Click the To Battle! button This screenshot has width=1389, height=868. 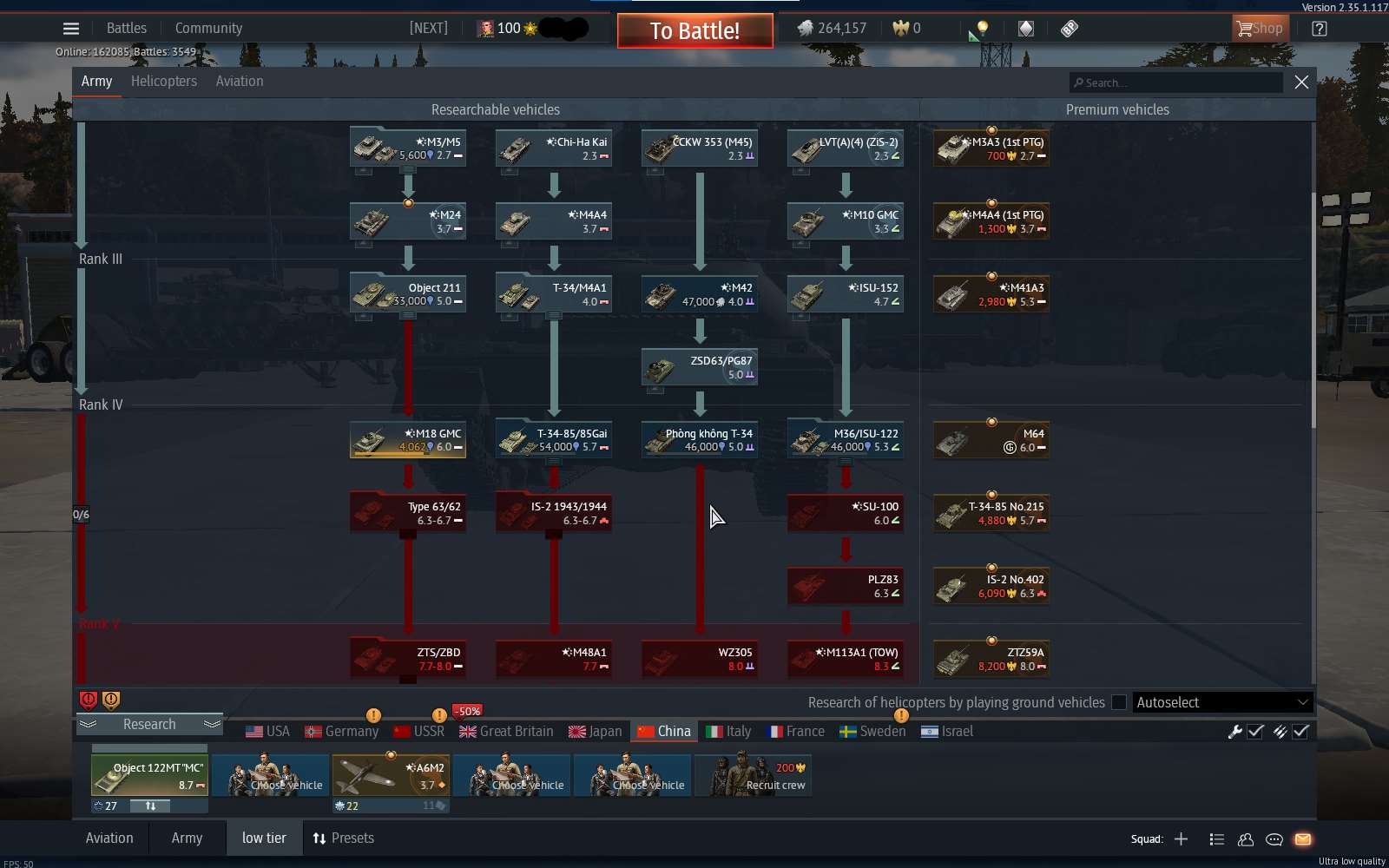(695, 31)
